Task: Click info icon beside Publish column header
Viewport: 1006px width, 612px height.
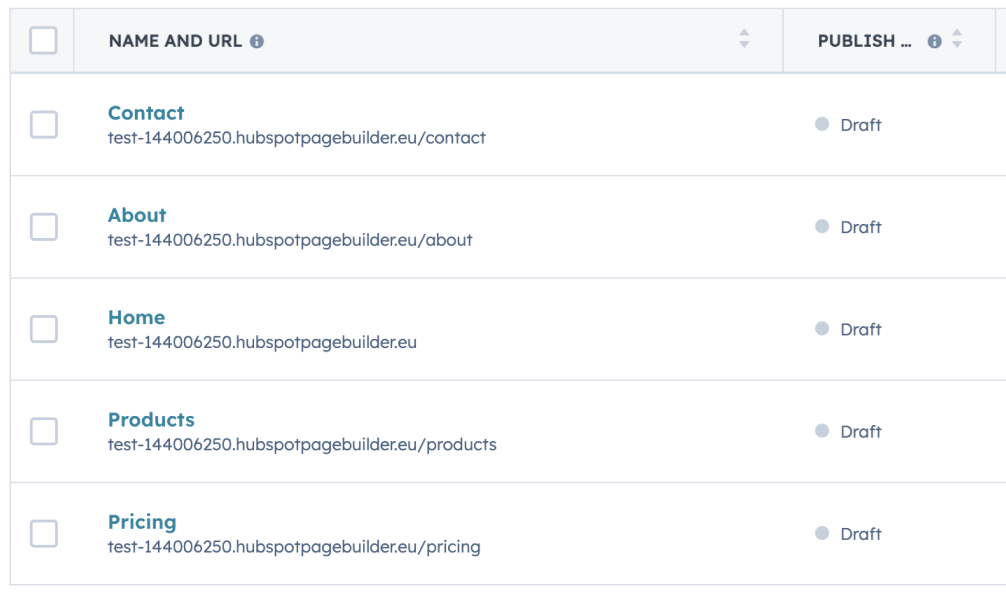Action: [x=934, y=42]
